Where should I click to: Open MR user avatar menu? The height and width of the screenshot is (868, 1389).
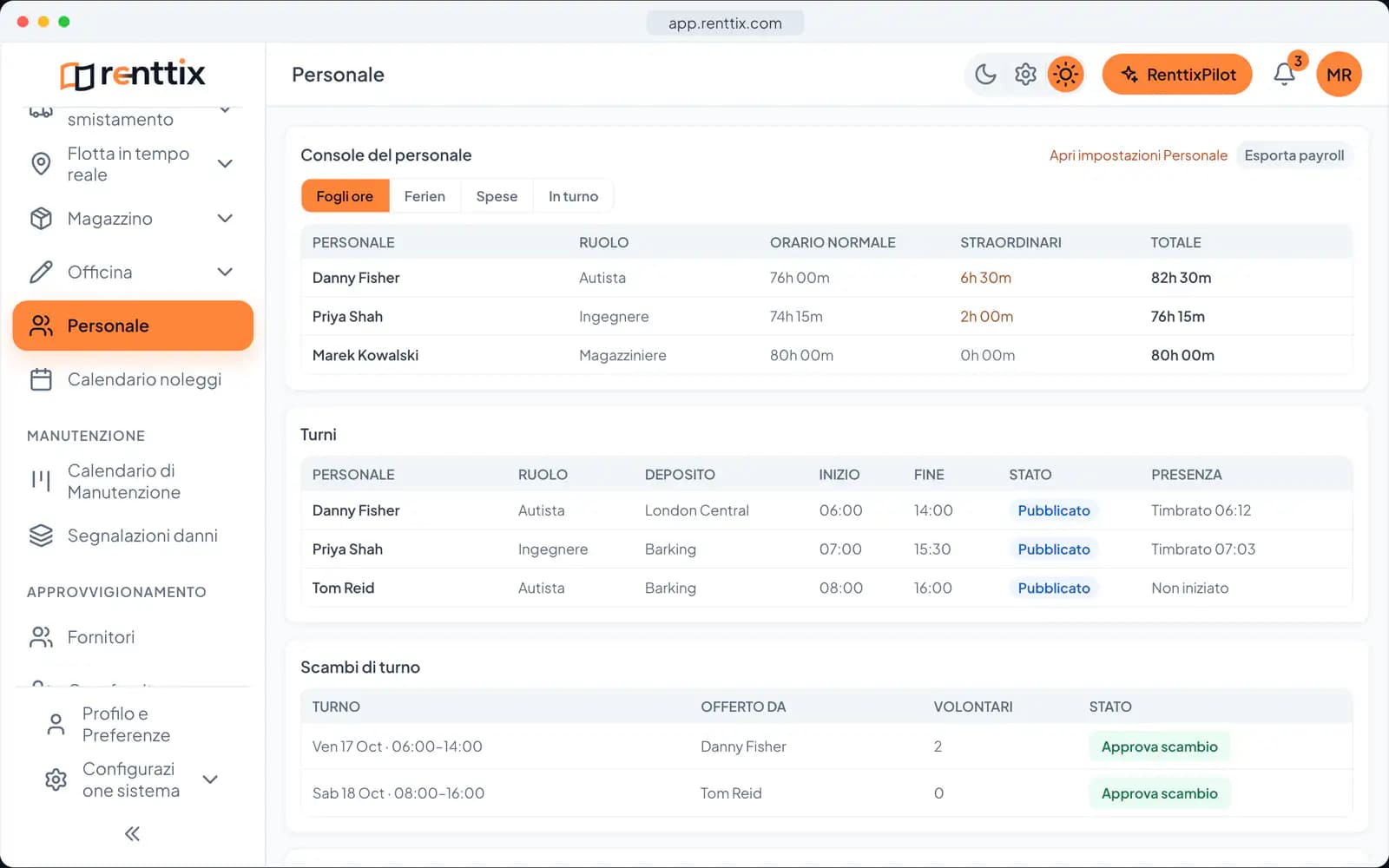(1339, 75)
